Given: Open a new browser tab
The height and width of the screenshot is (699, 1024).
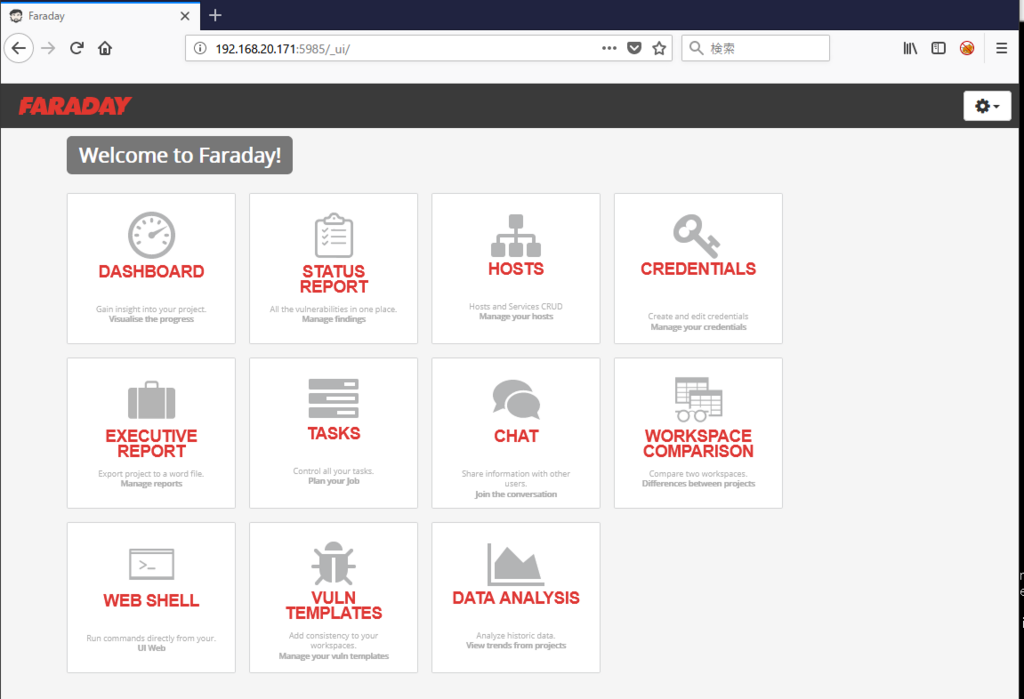Looking at the screenshot, I should click(216, 15).
